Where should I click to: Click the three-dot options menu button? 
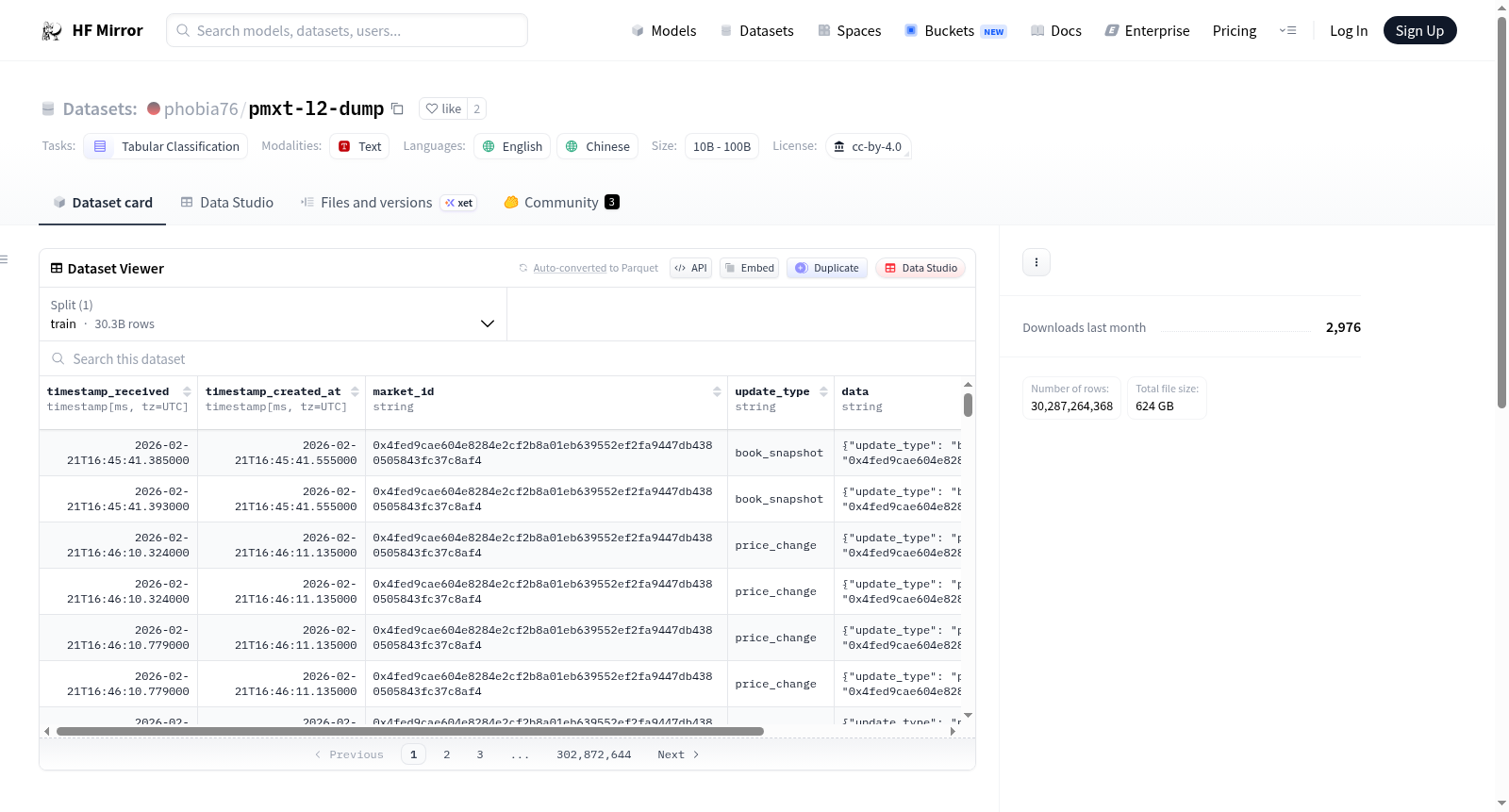pyautogui.click(x=1036, y=262)
